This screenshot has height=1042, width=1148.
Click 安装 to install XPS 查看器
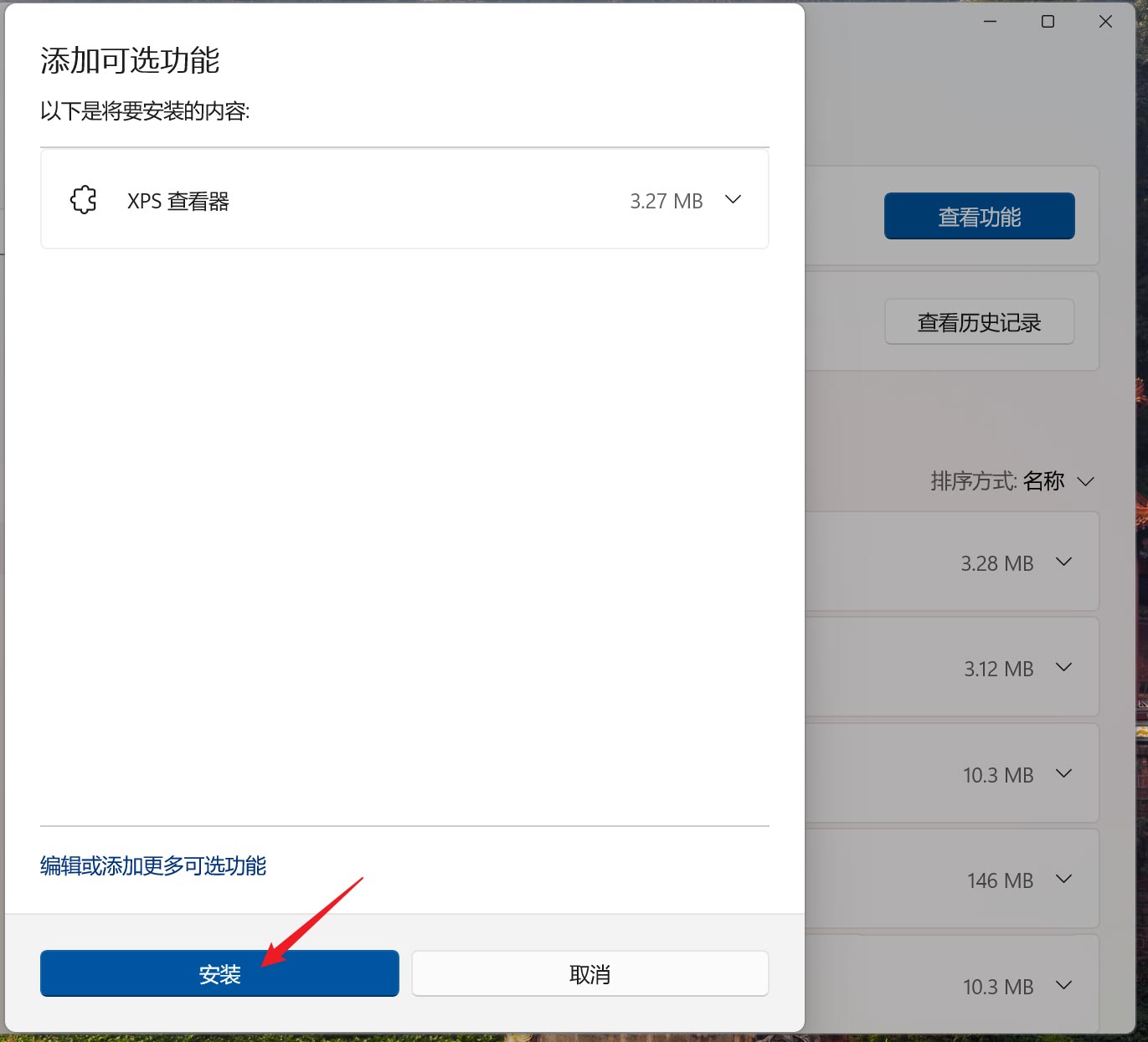coord(219,973)
